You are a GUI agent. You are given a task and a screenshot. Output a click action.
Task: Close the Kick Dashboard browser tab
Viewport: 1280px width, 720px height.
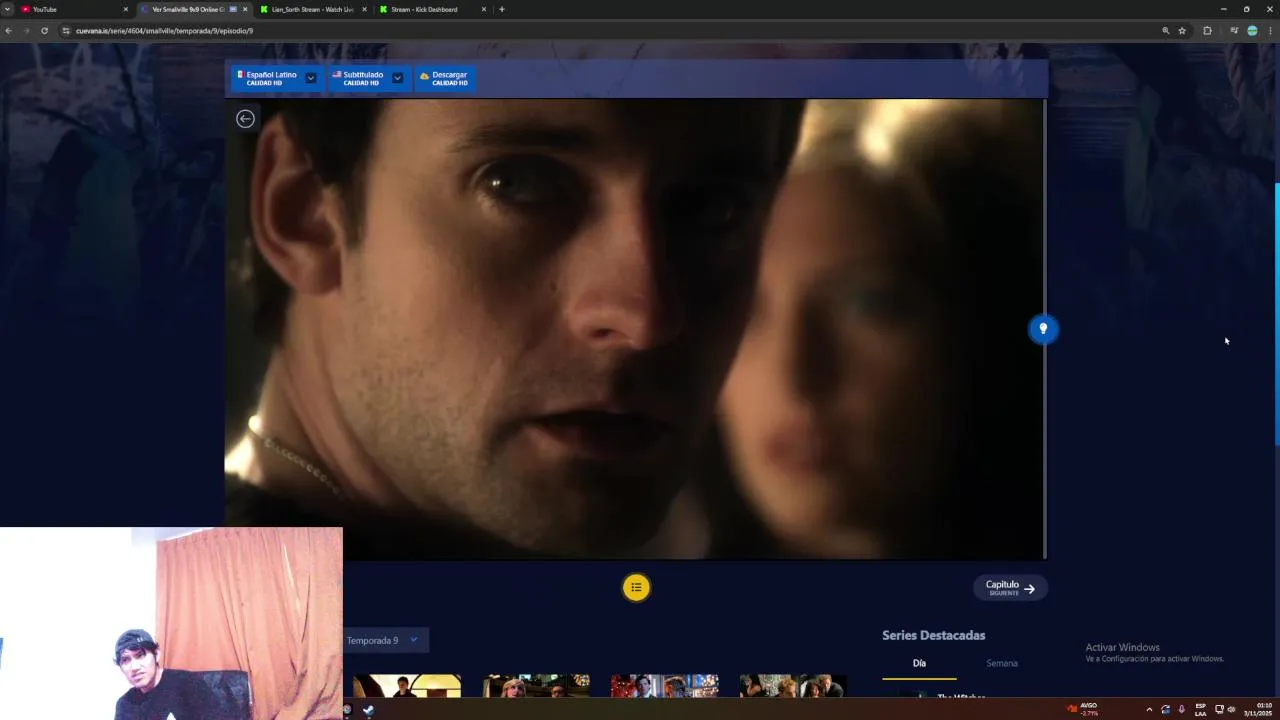pyautogui.click(x=484, y=9)
